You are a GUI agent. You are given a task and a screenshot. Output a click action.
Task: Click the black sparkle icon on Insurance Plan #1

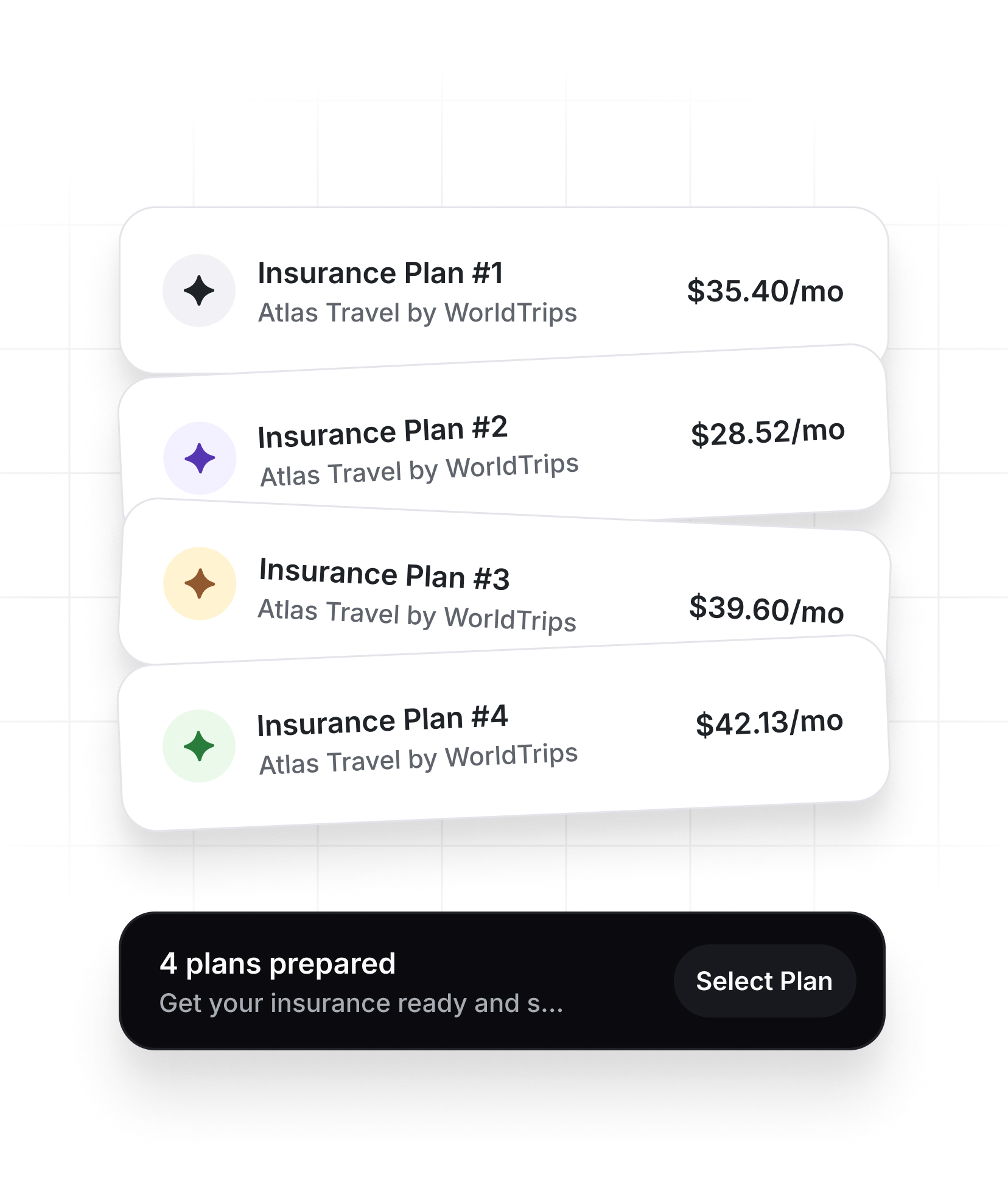tap(198, 291)
